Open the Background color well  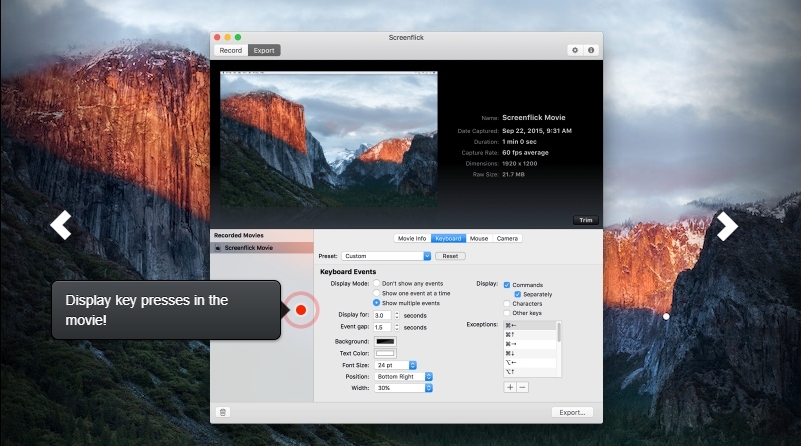385,341
